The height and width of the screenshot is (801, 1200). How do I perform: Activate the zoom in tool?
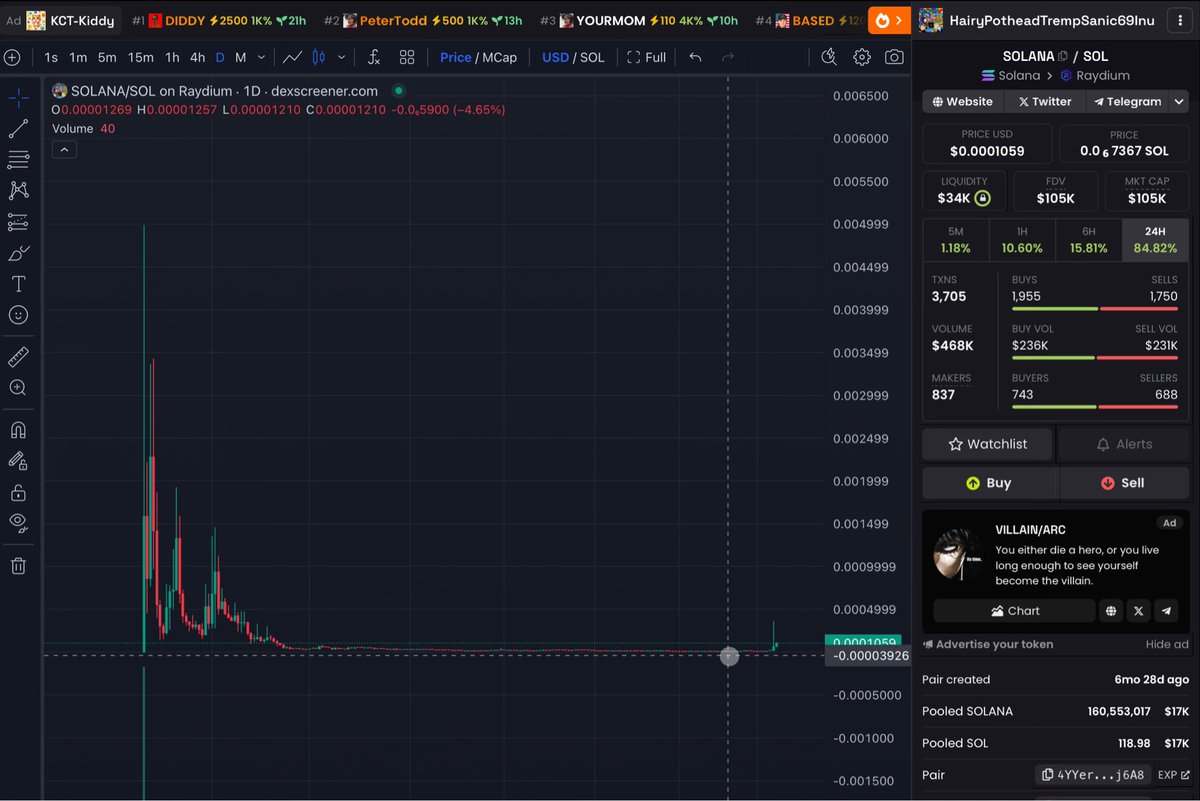18,388
